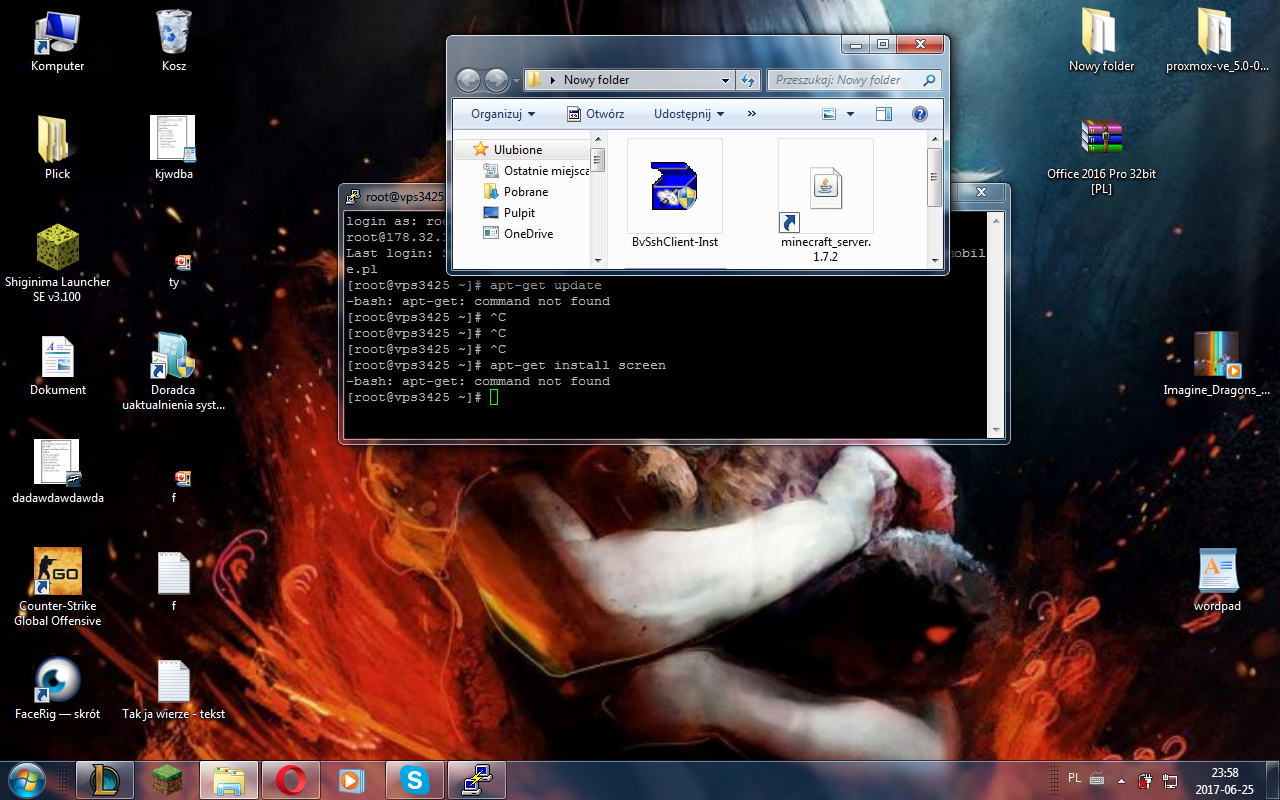This screenshot has height=800, width=1280.
Task: Select the minecraft_server.1.7.2 shortcut
Action: tap(825, 187)
